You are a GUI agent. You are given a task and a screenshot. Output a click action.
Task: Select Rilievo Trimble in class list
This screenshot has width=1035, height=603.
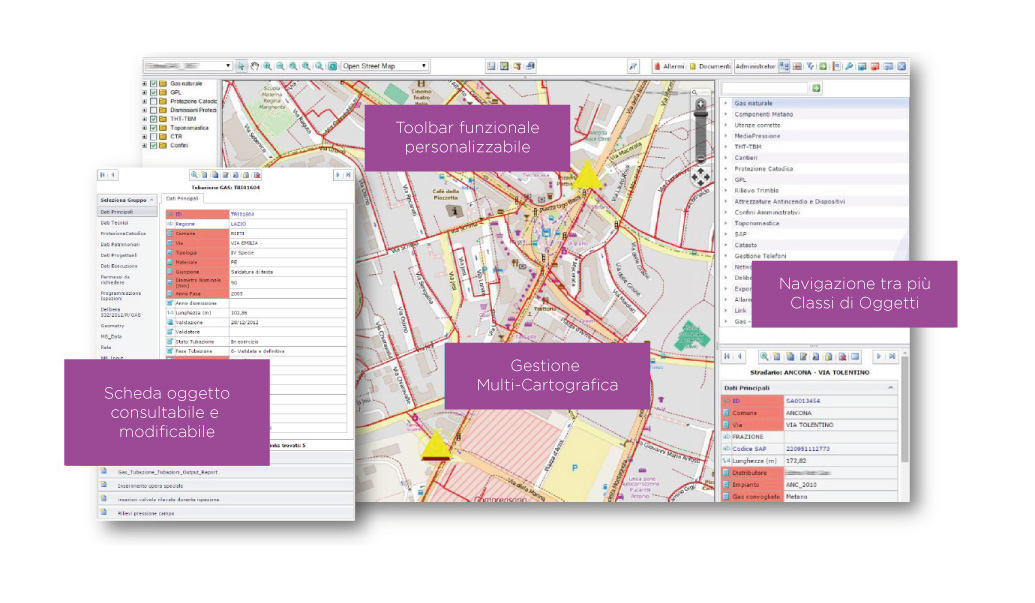[756, 191]
